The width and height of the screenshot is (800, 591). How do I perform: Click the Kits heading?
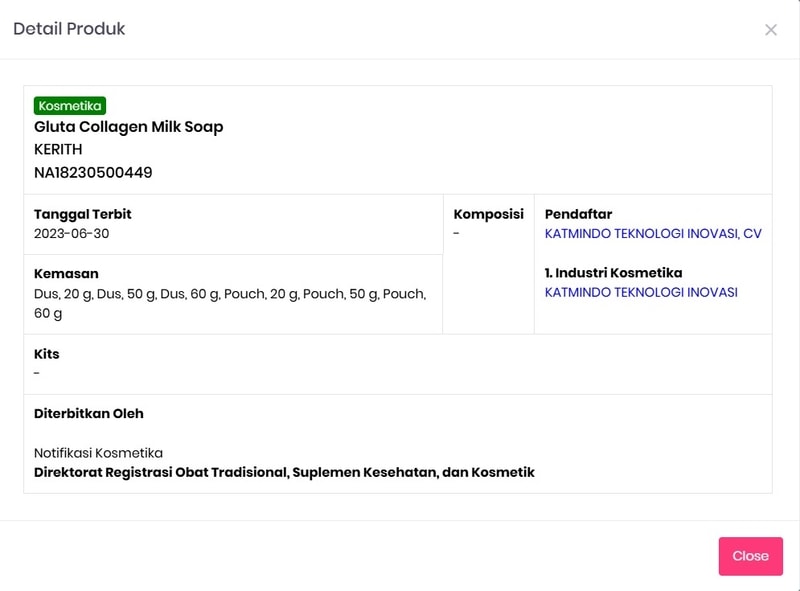(47, 354)
